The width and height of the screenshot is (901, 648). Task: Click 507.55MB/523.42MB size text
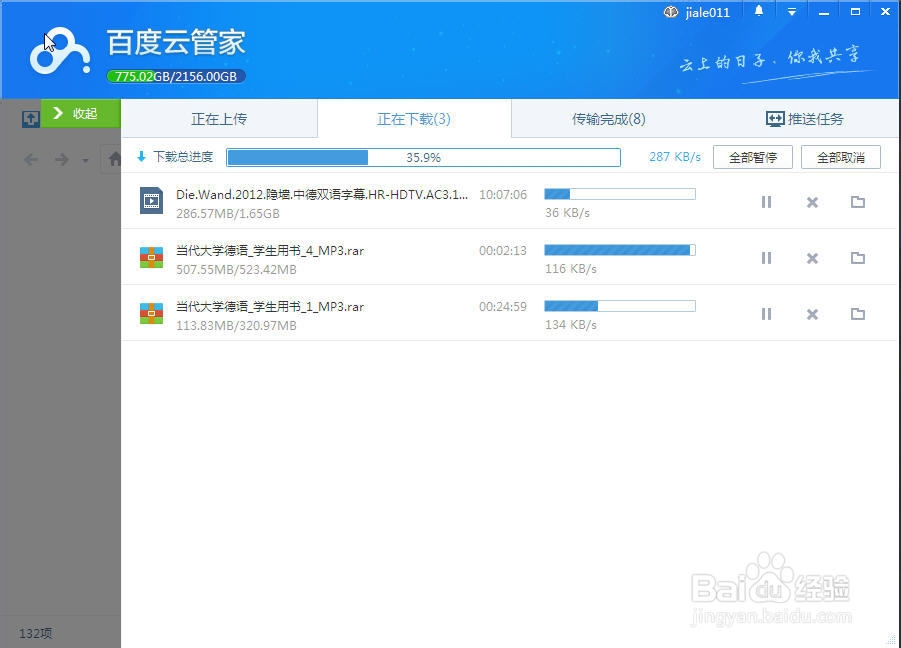tap(236, 269)
